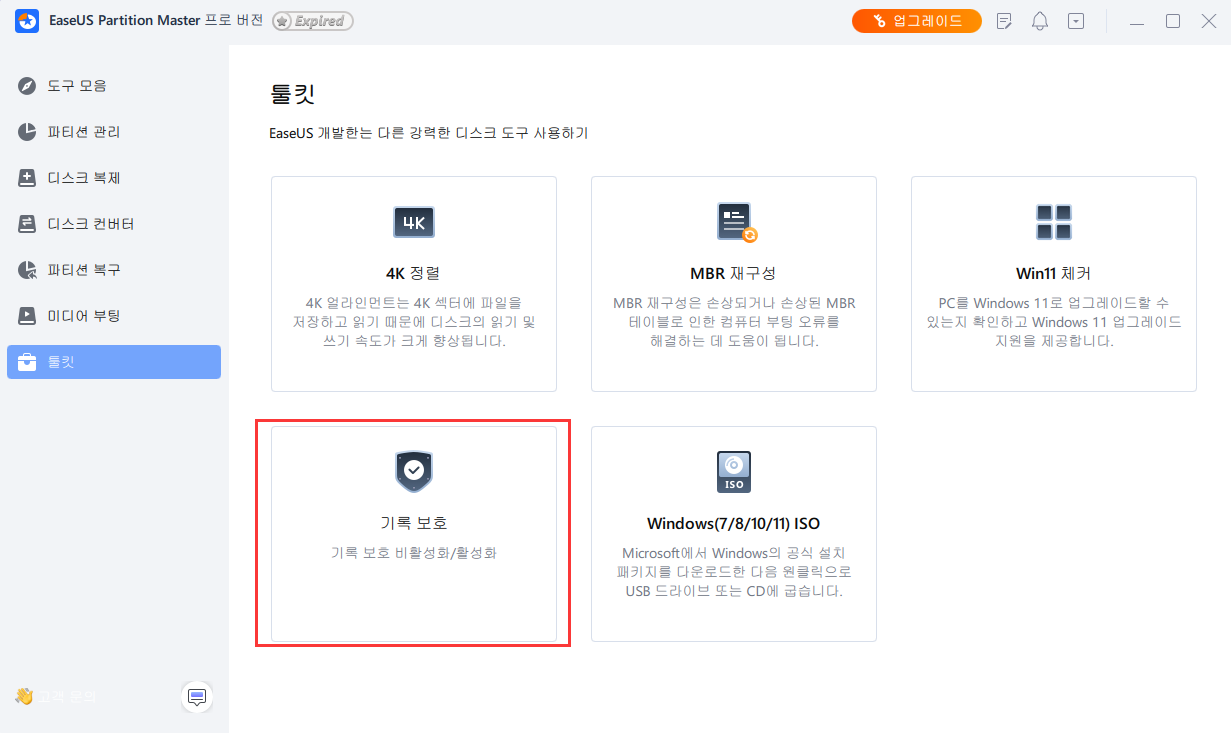Open the Win11 체커 tool title
The image size is (1231, 733).
coord(1054,273)
